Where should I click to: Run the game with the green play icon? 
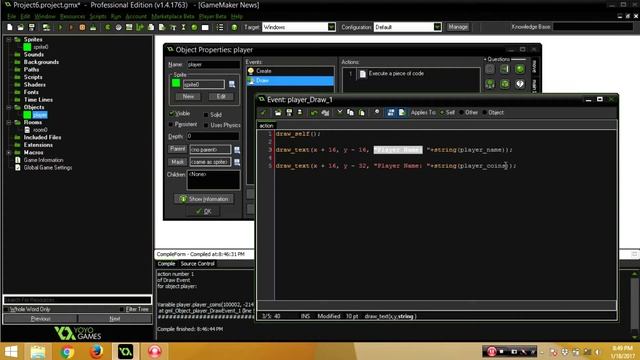click(60, 27)
